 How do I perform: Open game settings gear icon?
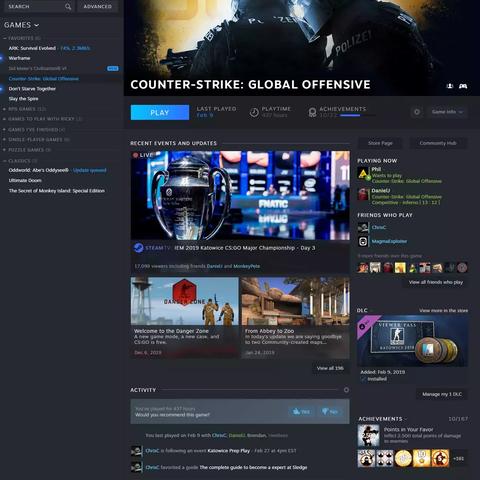pos(417,112)
